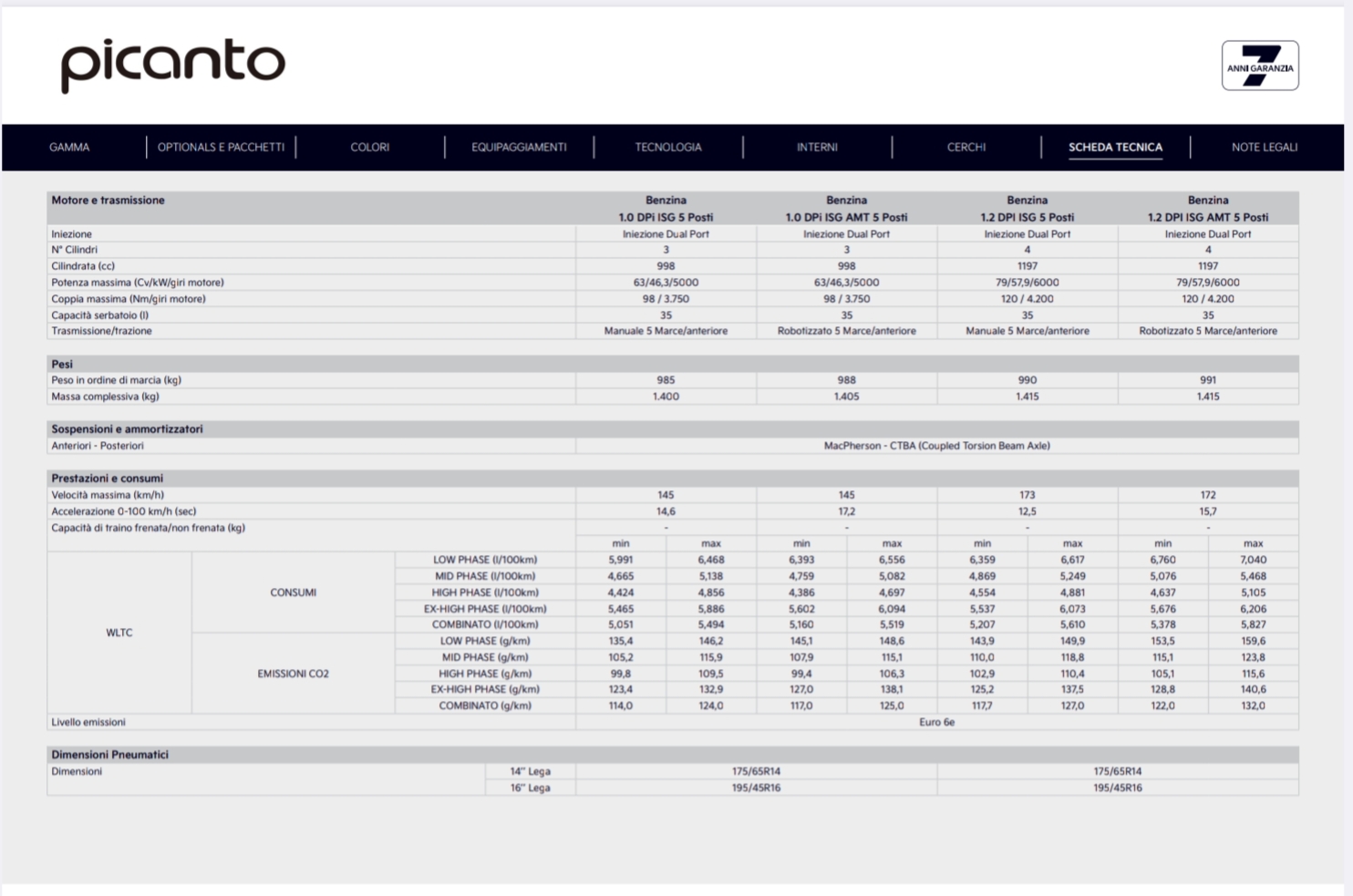Image resolution: width=1353 pixels, height=896 pixels.
Task: Click 'HIGH PHASE (g/km)' label
Action: 485,674
